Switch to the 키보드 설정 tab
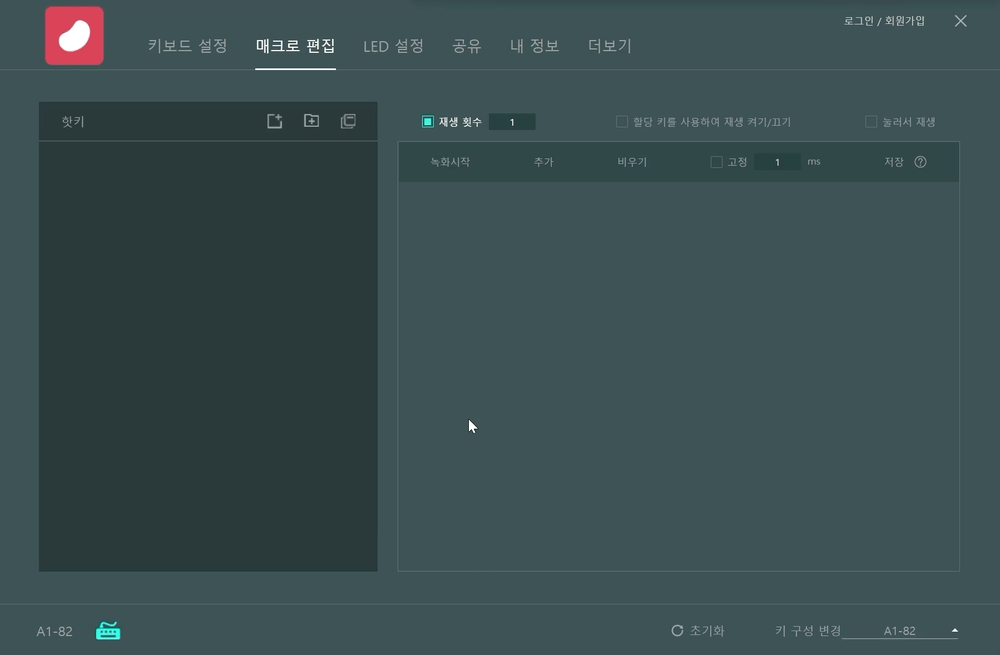This screenshot has height=655, width=1000. pos(187,46)
